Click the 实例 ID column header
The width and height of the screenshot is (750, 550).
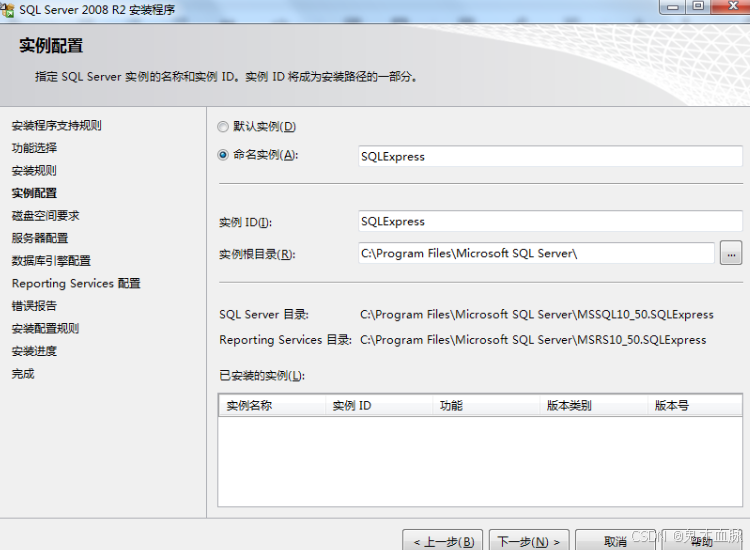[x=379, y=406]
